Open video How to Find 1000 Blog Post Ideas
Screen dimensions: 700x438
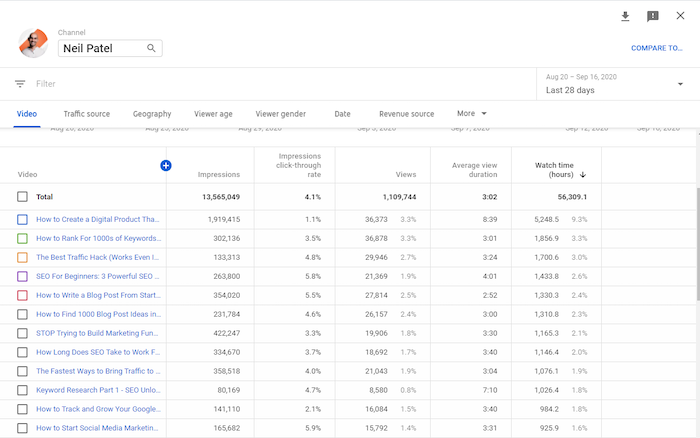coord(99,314)
